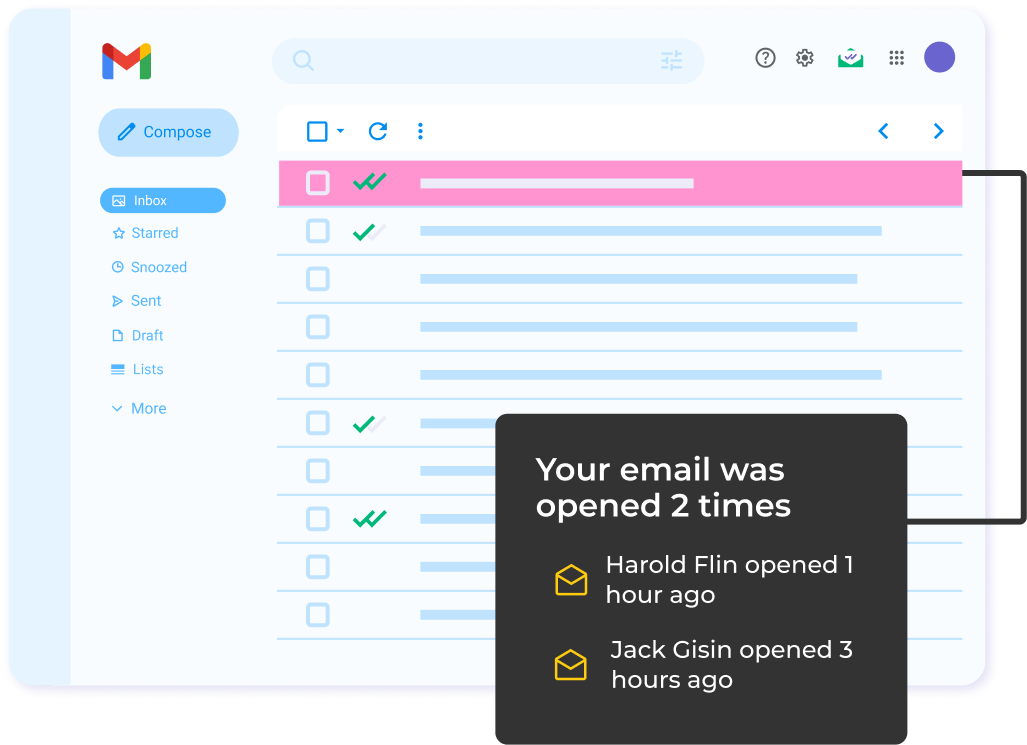Open advanced search options
Screen dimensions: 1027x745
point(671,61)
